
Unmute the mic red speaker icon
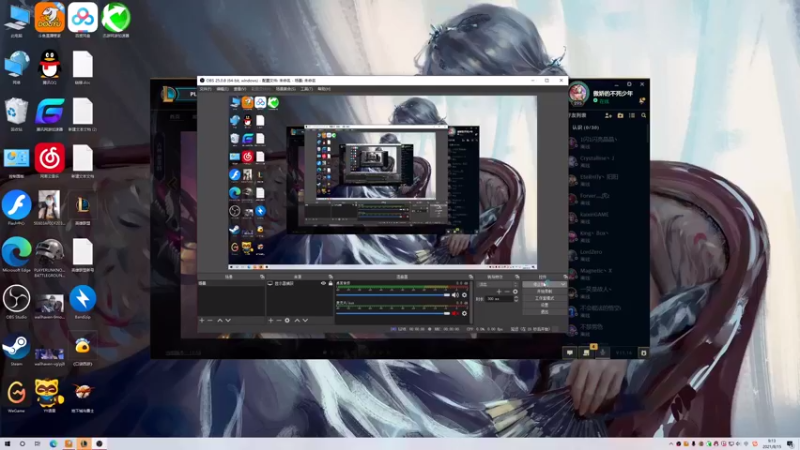pyautogui.click(x=455, y=313)
